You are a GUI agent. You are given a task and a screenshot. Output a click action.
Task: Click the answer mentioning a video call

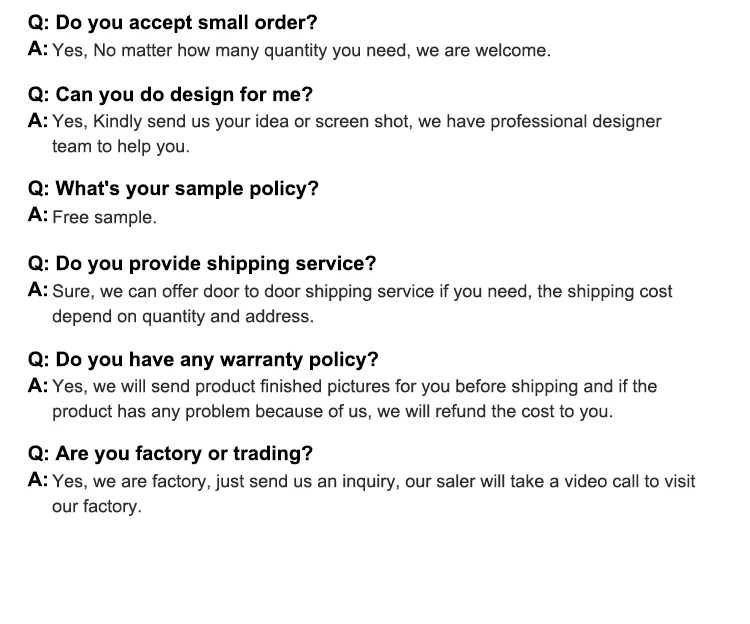point(373,481)
